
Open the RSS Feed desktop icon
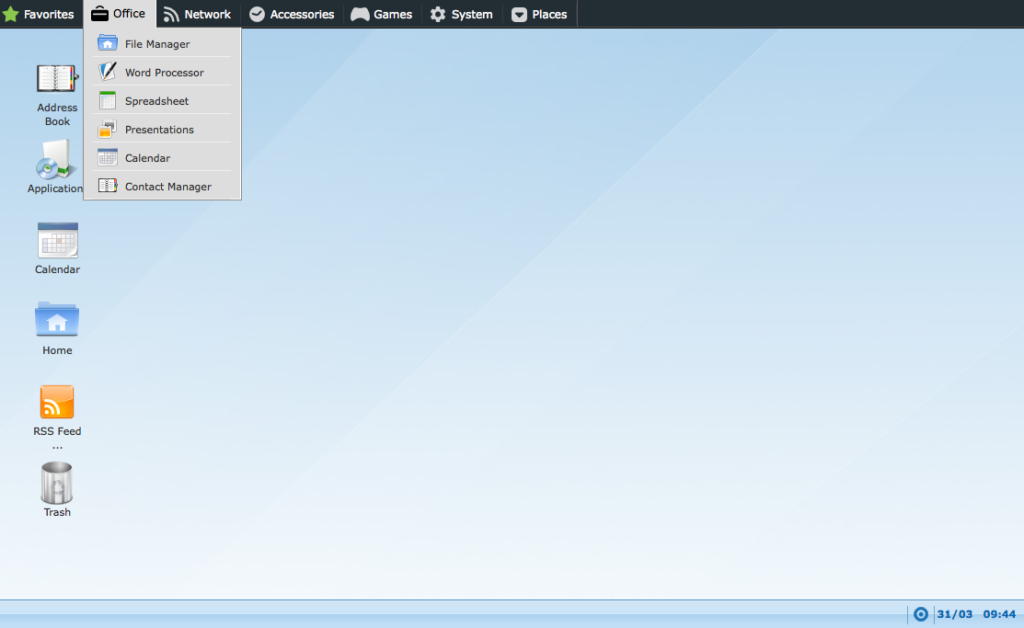tap(57, 401)
